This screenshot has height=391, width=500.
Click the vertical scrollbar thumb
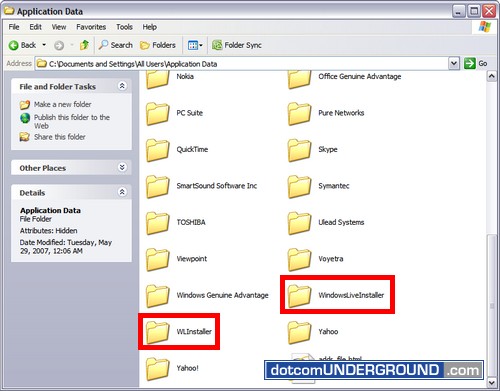point(492,306)
